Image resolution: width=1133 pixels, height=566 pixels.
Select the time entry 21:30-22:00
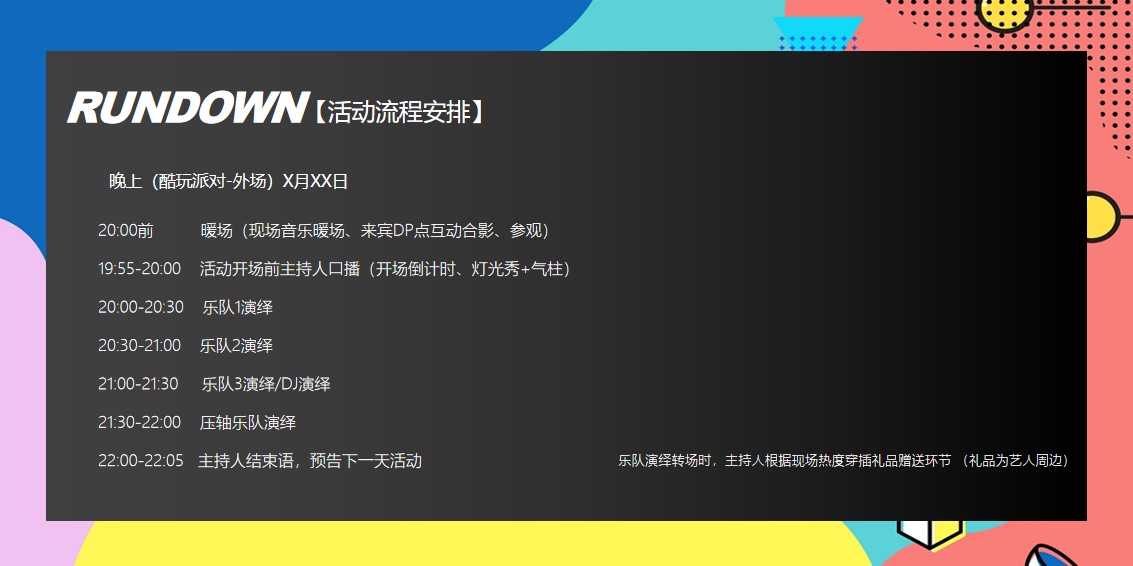139,422
